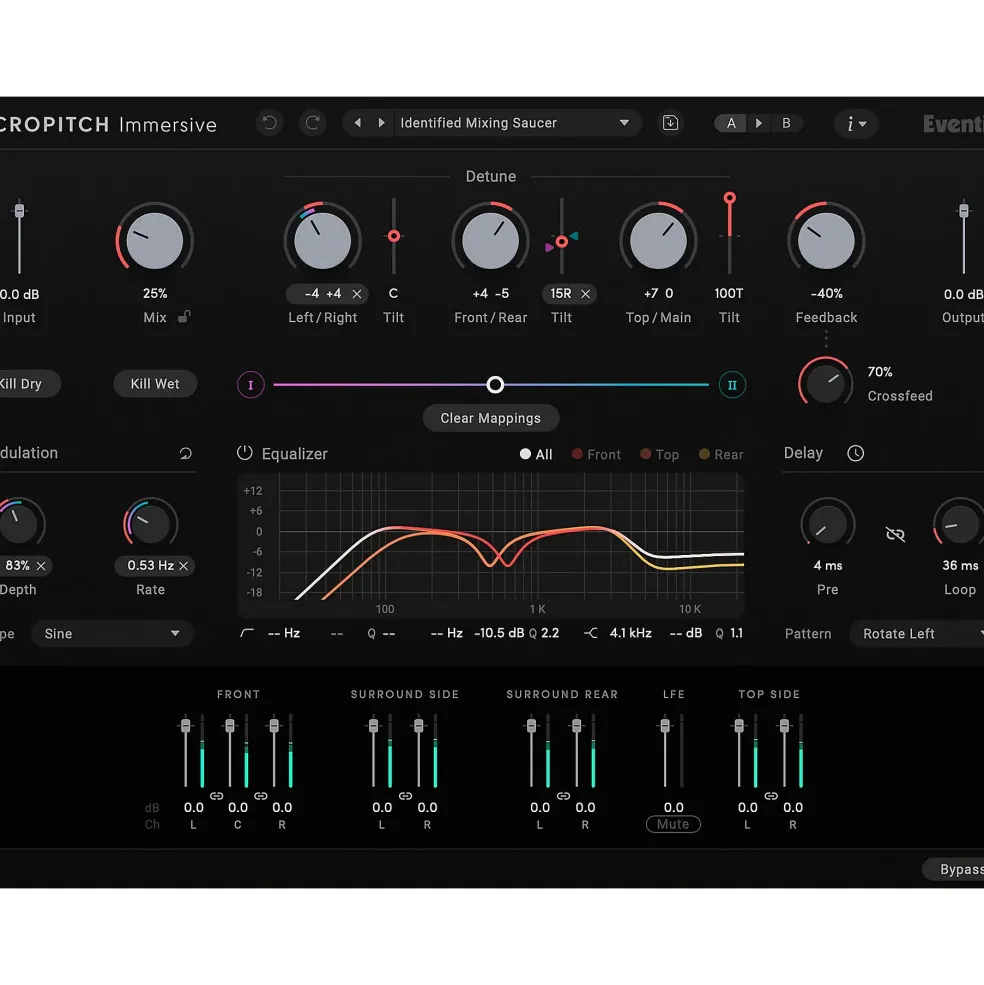Click the Left/Right detune knob

tap(322, 241)
